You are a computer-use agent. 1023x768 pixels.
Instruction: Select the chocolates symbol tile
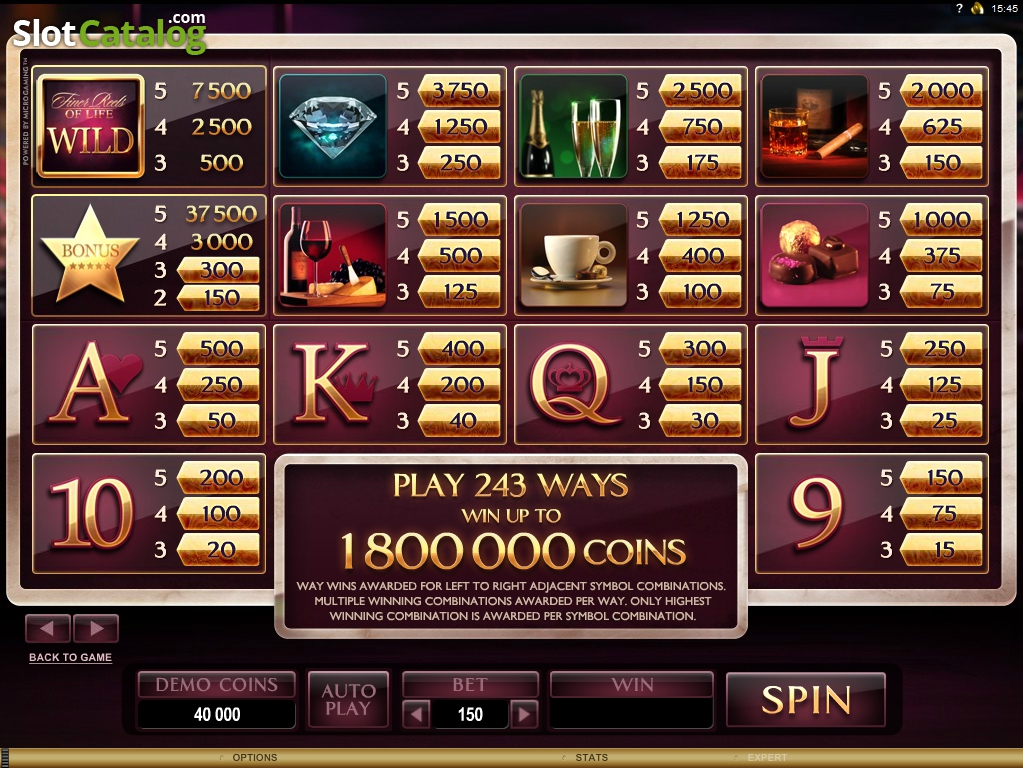click(x=815, y=255)
